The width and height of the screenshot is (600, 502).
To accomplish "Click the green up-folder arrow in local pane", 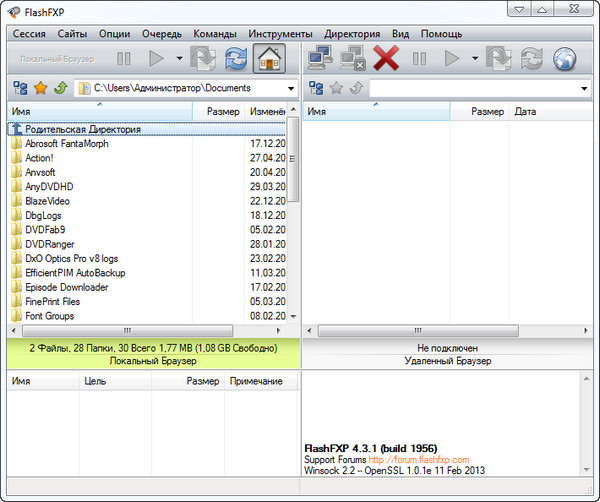I will tap(60, 89).
